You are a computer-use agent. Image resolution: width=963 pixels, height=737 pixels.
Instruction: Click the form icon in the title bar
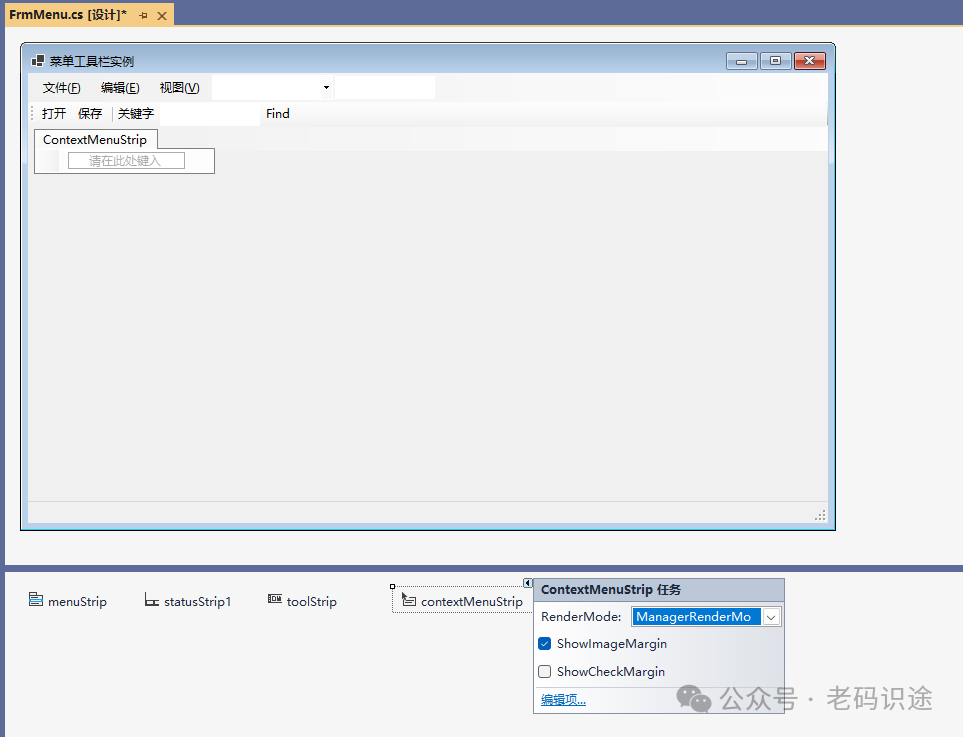tap(38, 61)
